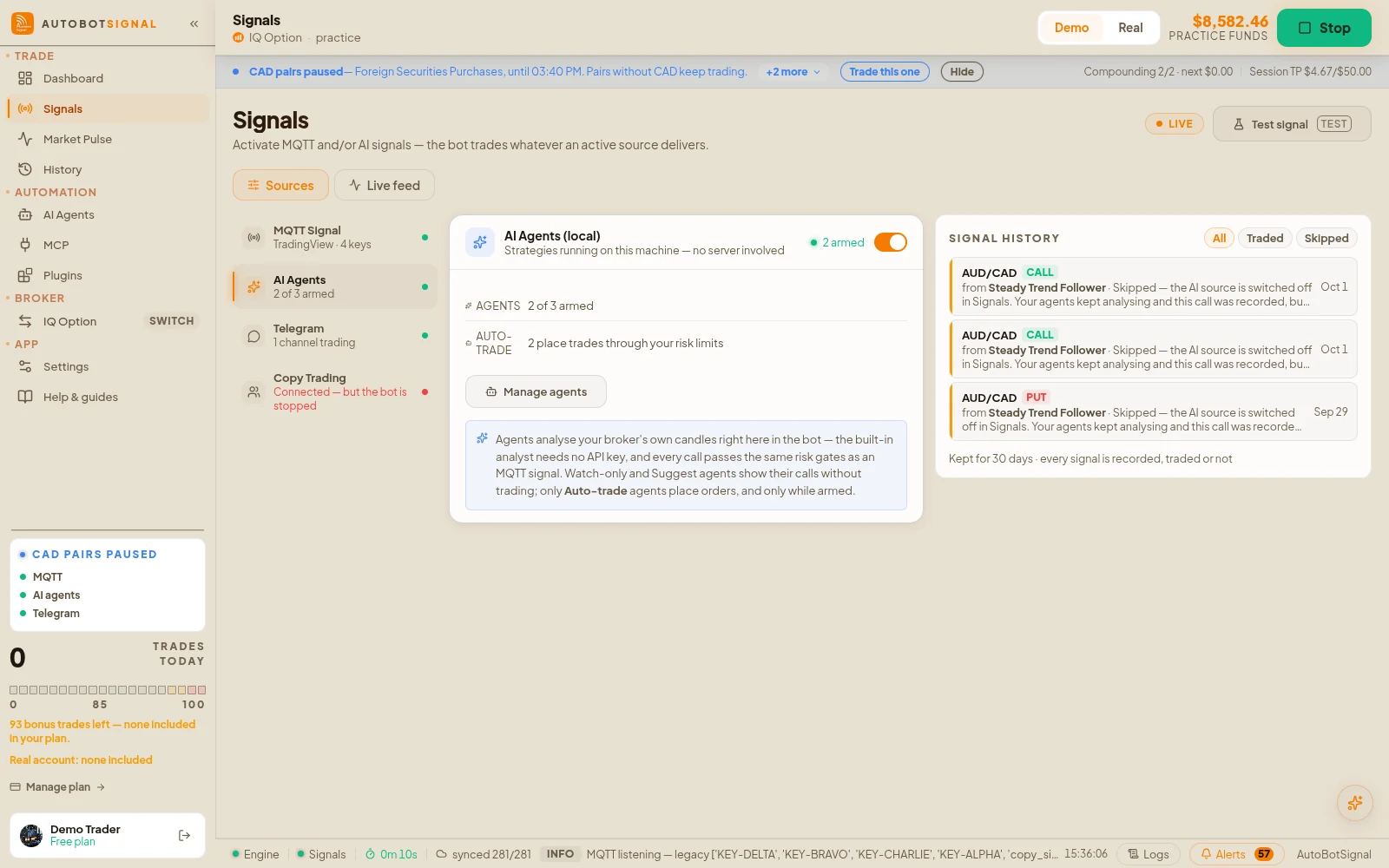Open the Dashboard page
Image resolution: width=1389 pixels, height=868 pixels.
tap(108, 78)
